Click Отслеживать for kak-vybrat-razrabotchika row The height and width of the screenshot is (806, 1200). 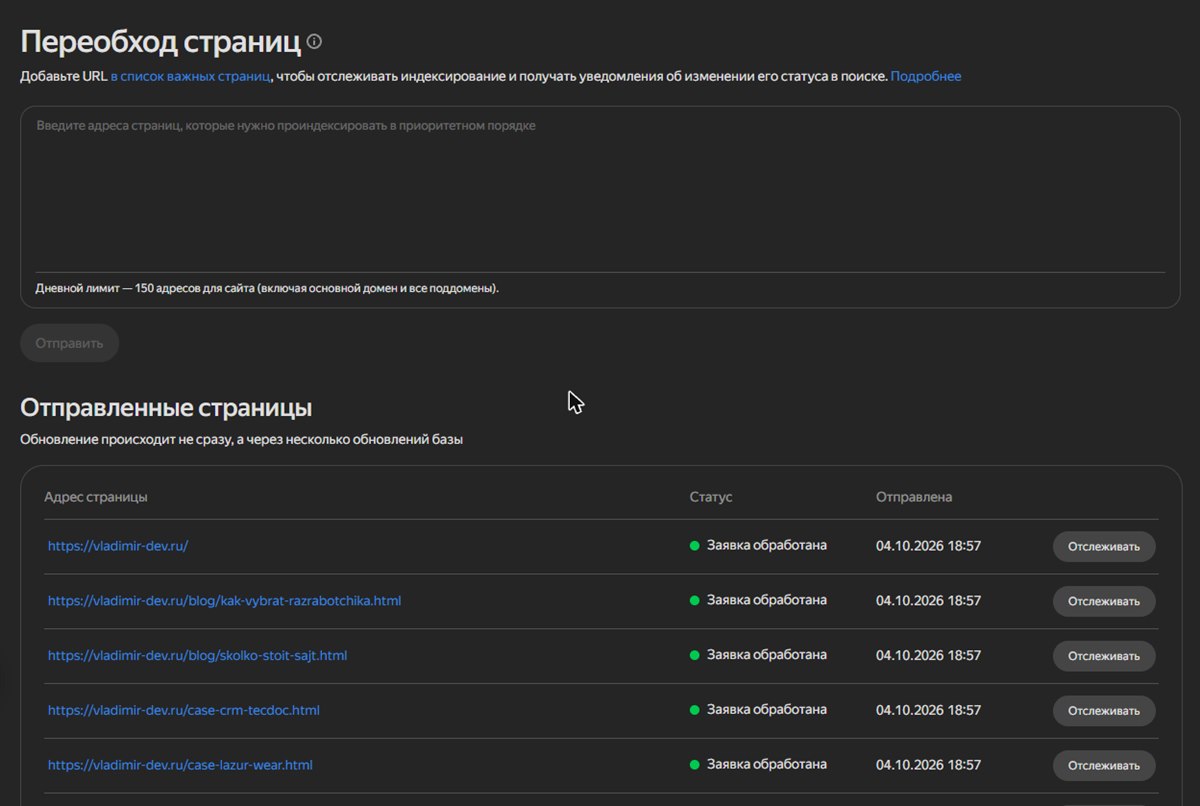click(1104, 601)
